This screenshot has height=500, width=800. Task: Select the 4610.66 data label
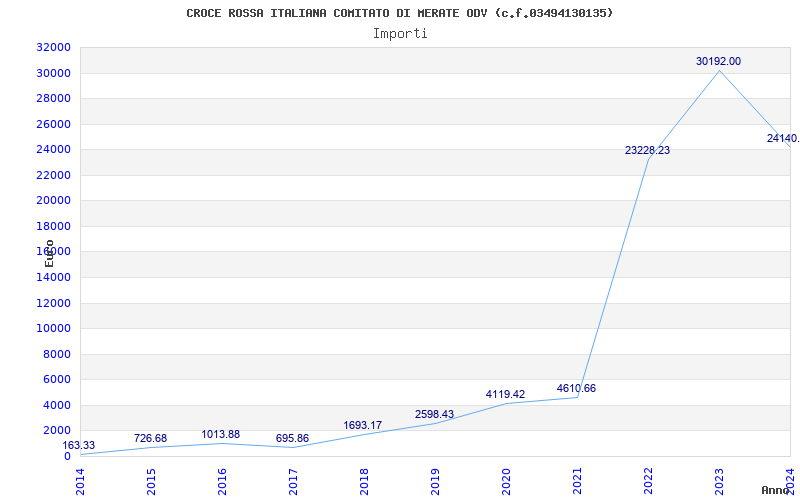tap(576, 388)
